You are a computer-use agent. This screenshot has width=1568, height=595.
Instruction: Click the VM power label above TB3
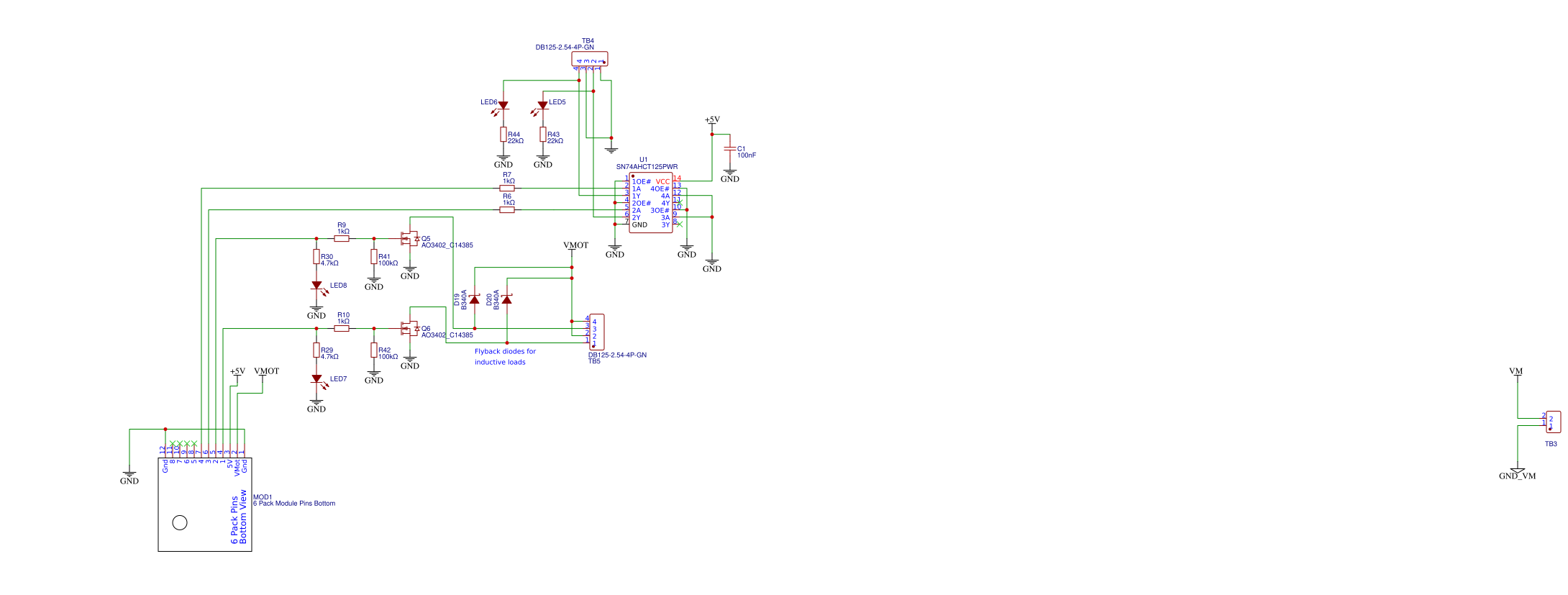point(1516,371)
